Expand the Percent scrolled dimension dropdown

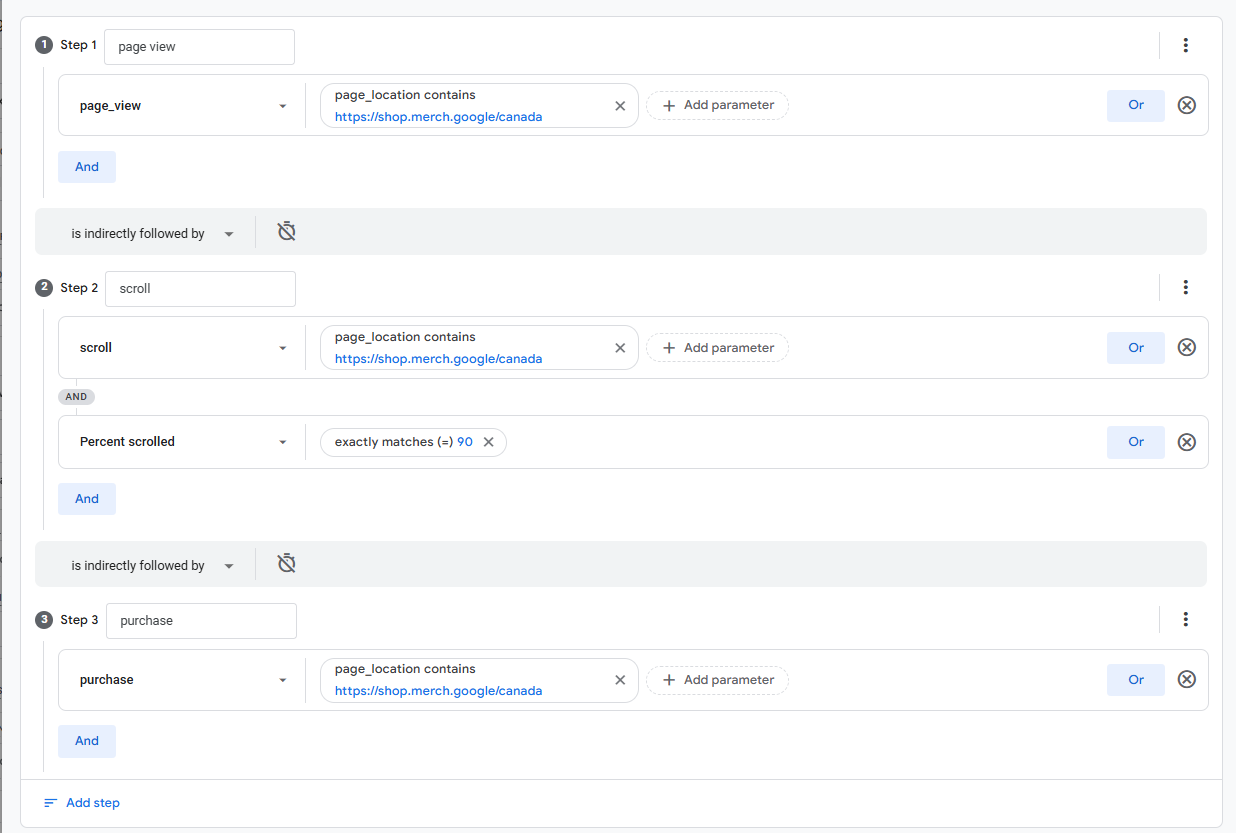click(283, 442)
